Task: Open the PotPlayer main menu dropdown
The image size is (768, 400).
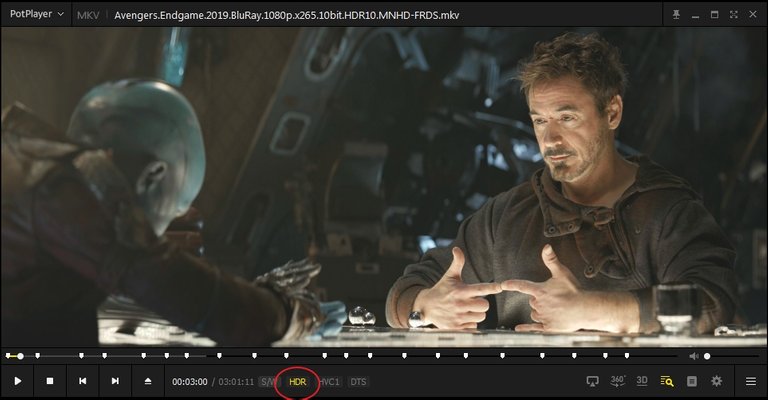Action: (37, 14)
